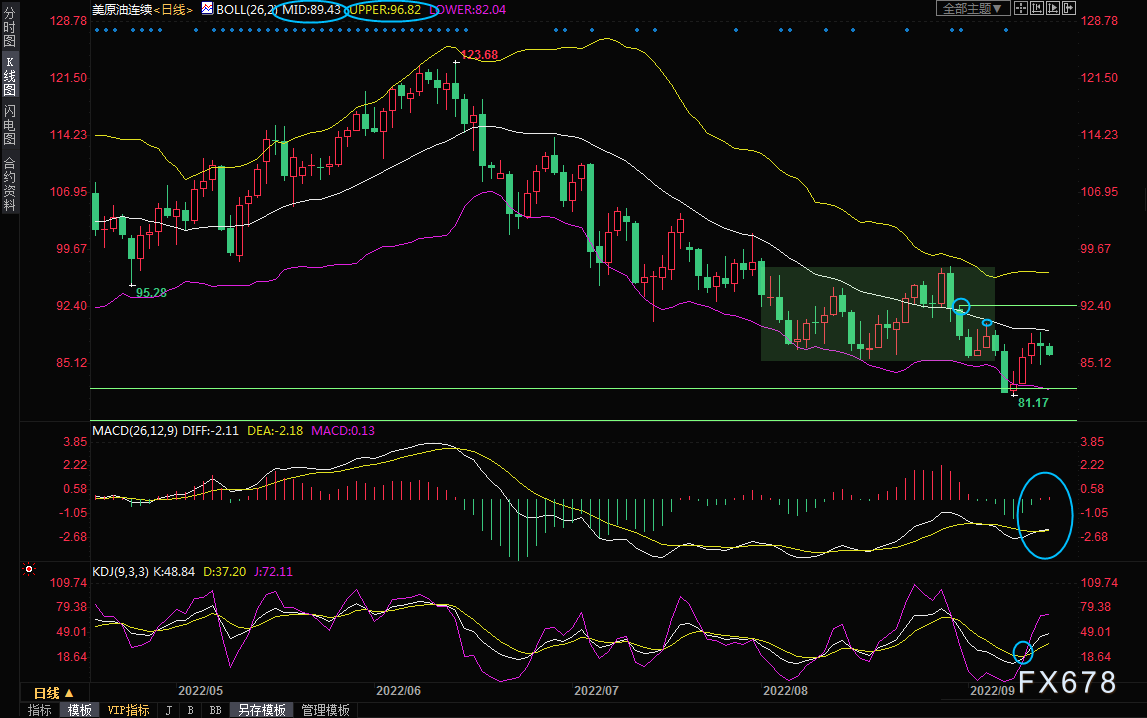The width and height of the screenshot is (1147, 718).
Task: Click the MACD(26,12,9) indicator label
Action: coord(135,431)
